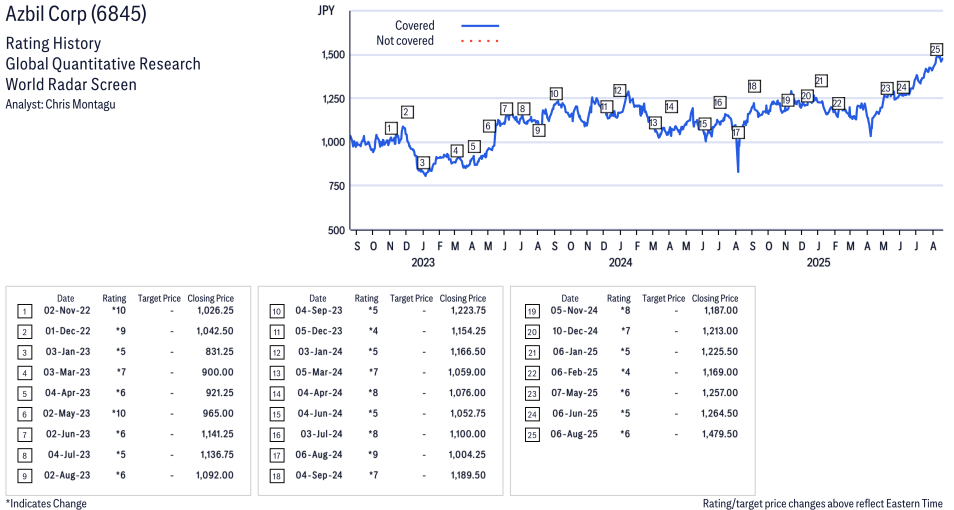This screenshot has width=954, height=510.
Task: Click the 06-Jan-25 date cell
Action: pos(575,352)
